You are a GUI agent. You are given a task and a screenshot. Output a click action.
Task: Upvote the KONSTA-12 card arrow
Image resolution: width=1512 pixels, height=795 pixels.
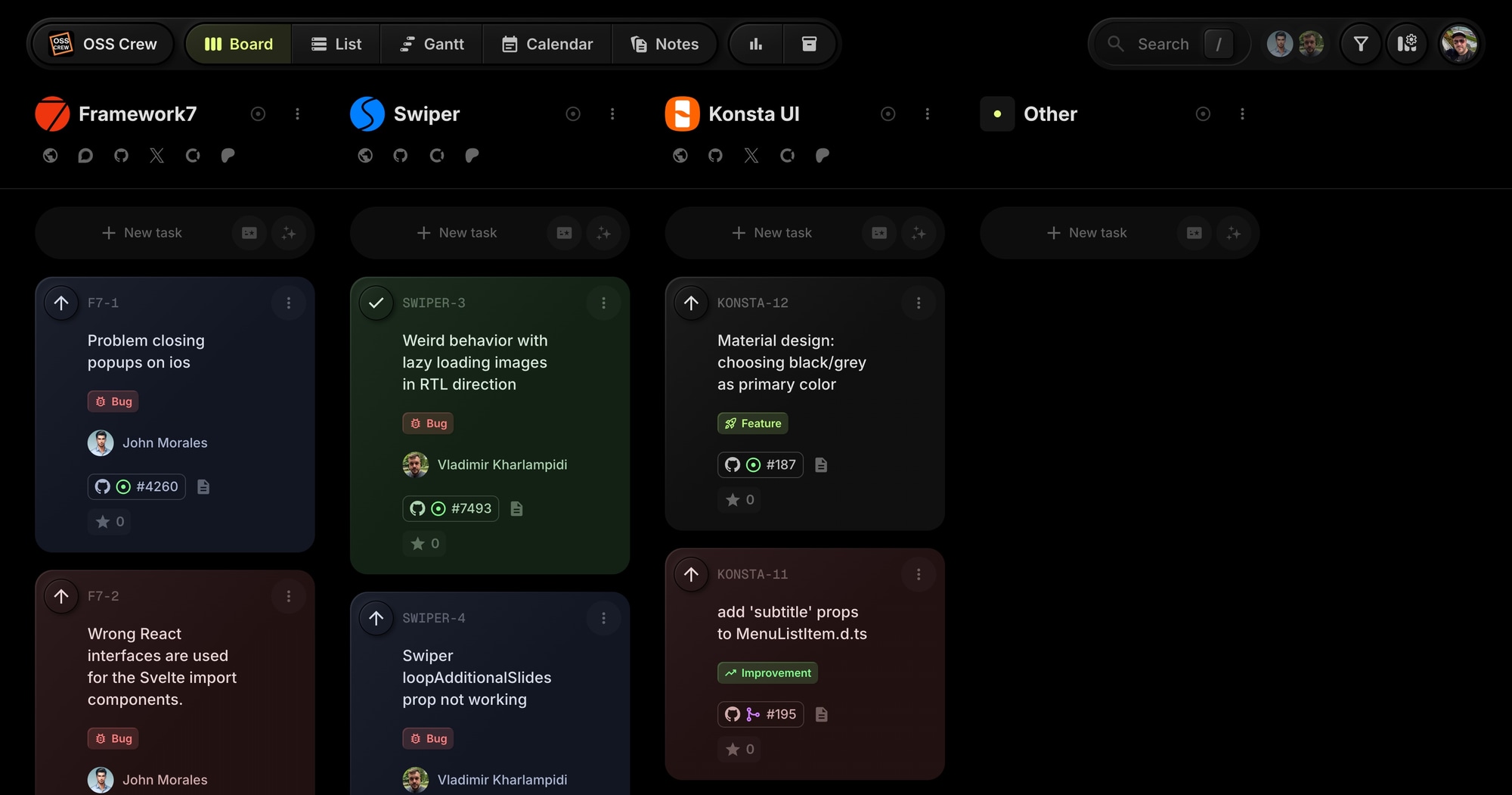click(x=690, y=303)
